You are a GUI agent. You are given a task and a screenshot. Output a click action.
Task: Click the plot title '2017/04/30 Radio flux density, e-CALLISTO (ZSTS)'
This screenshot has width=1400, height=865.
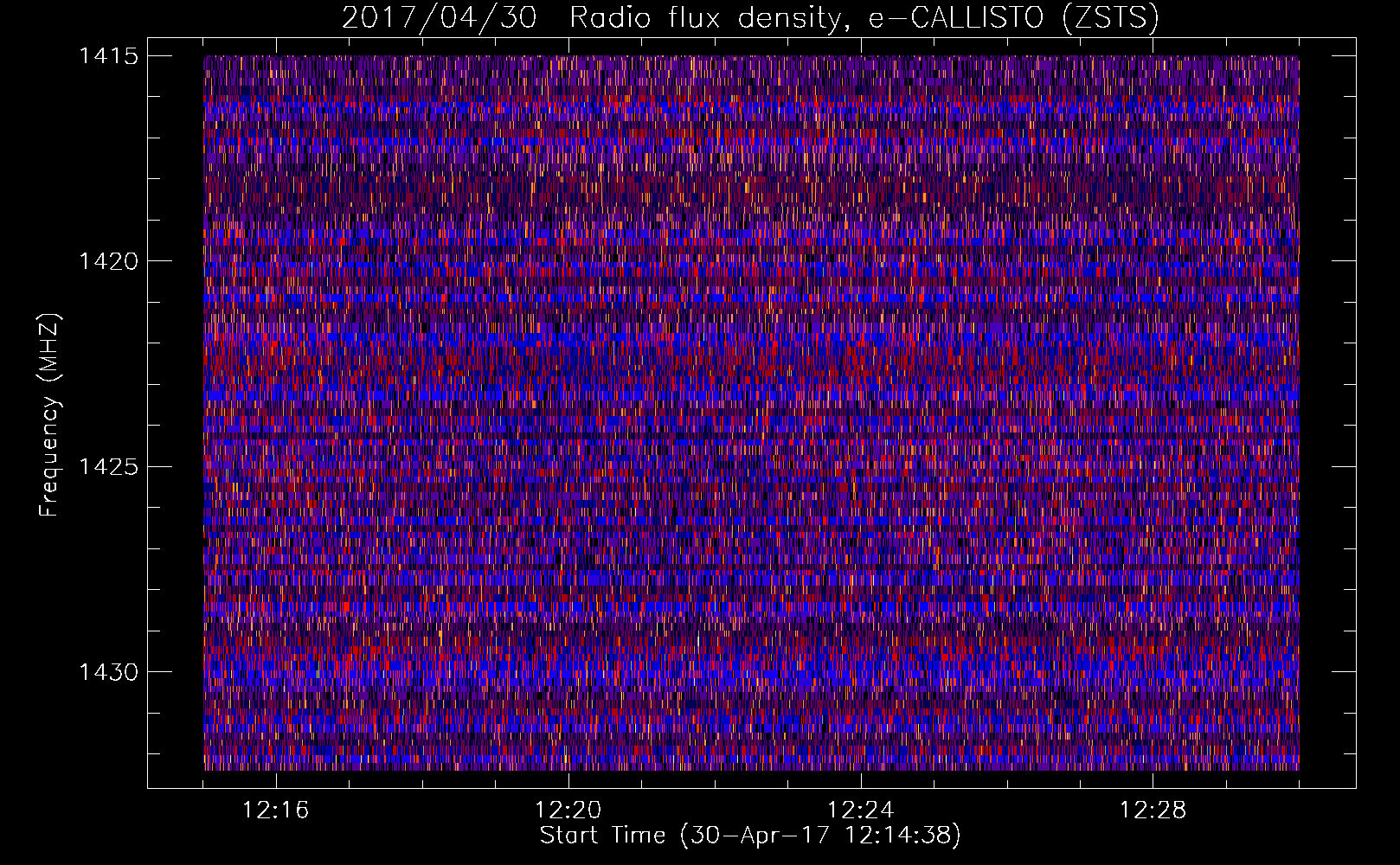tap(750, 18)
